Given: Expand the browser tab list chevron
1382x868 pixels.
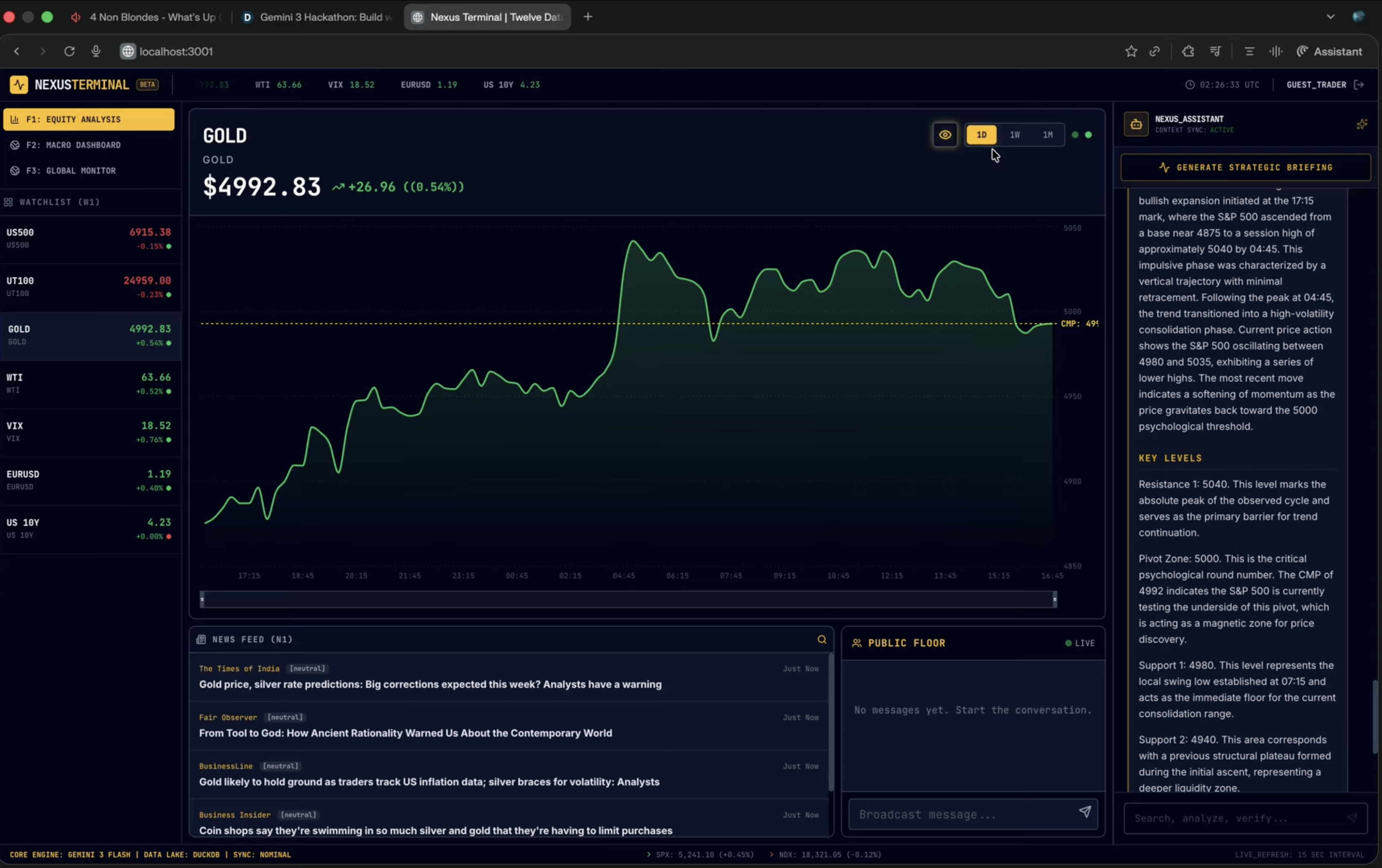Looking at the screenshot, I should point(1330,17).
